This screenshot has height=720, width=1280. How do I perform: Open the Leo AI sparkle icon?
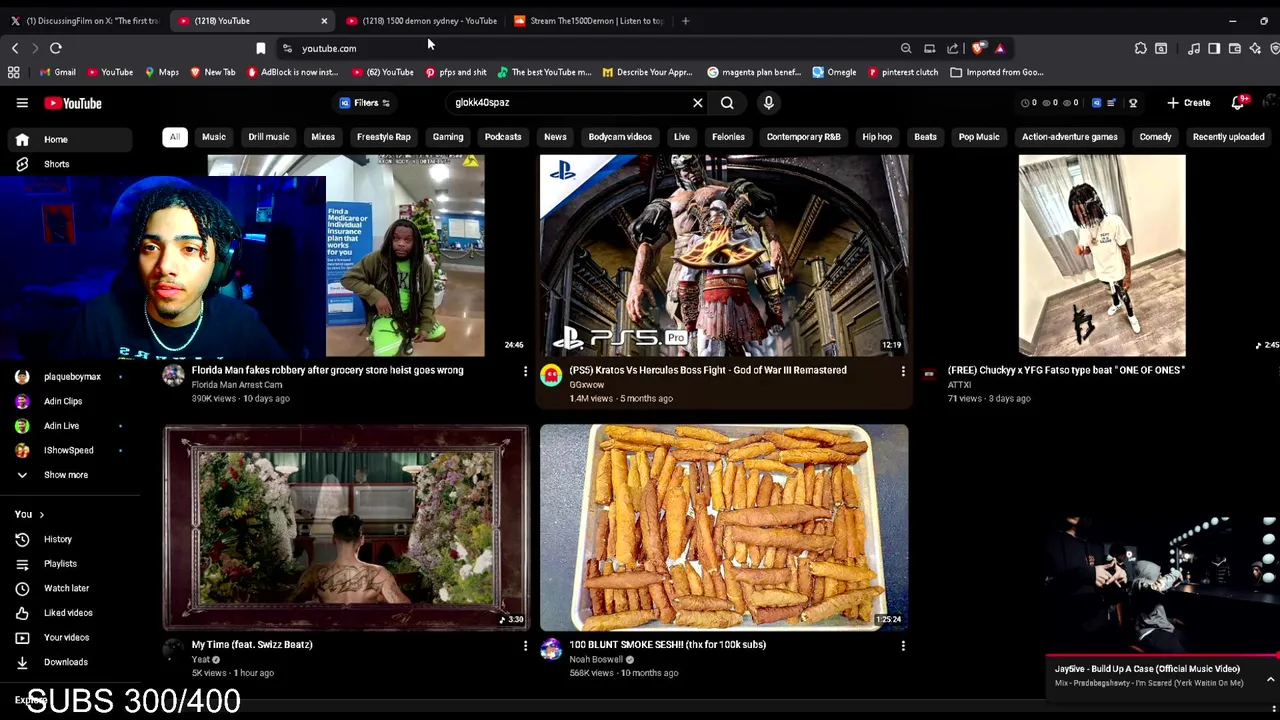click(x=1255, y=48)
